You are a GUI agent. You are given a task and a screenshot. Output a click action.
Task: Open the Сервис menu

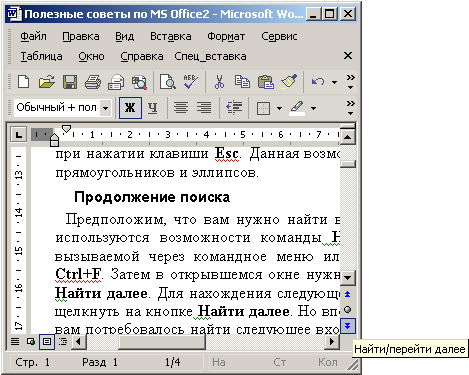point(279,36)
